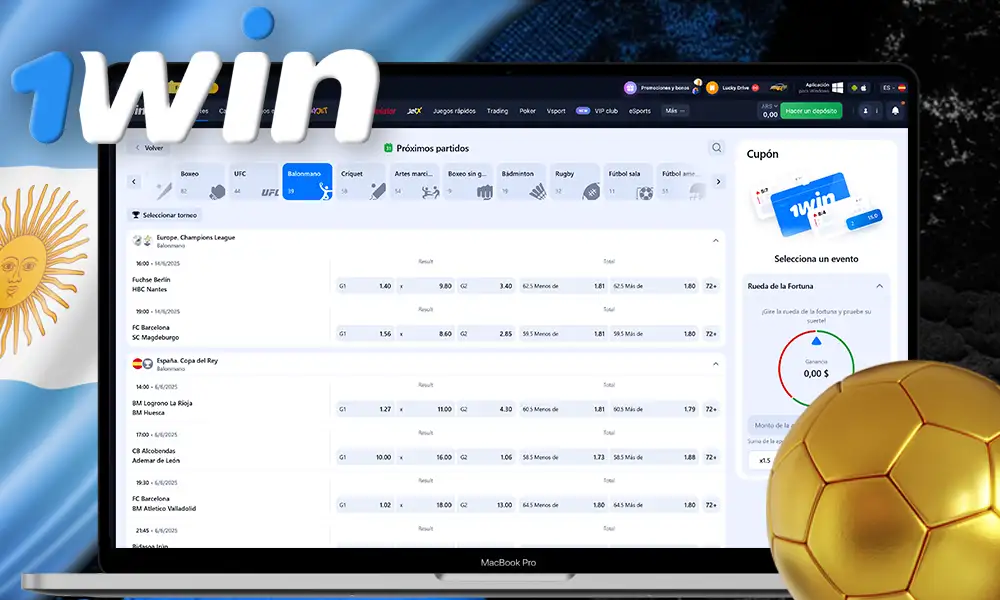Viewport: 1000px width, 600px height.
Task: Open the search magnifier icon
Action: pos(716,148)
